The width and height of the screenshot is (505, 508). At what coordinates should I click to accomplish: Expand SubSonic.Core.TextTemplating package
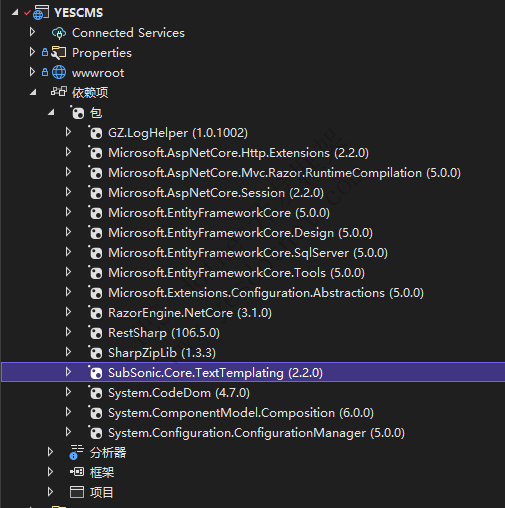(68, 372)
